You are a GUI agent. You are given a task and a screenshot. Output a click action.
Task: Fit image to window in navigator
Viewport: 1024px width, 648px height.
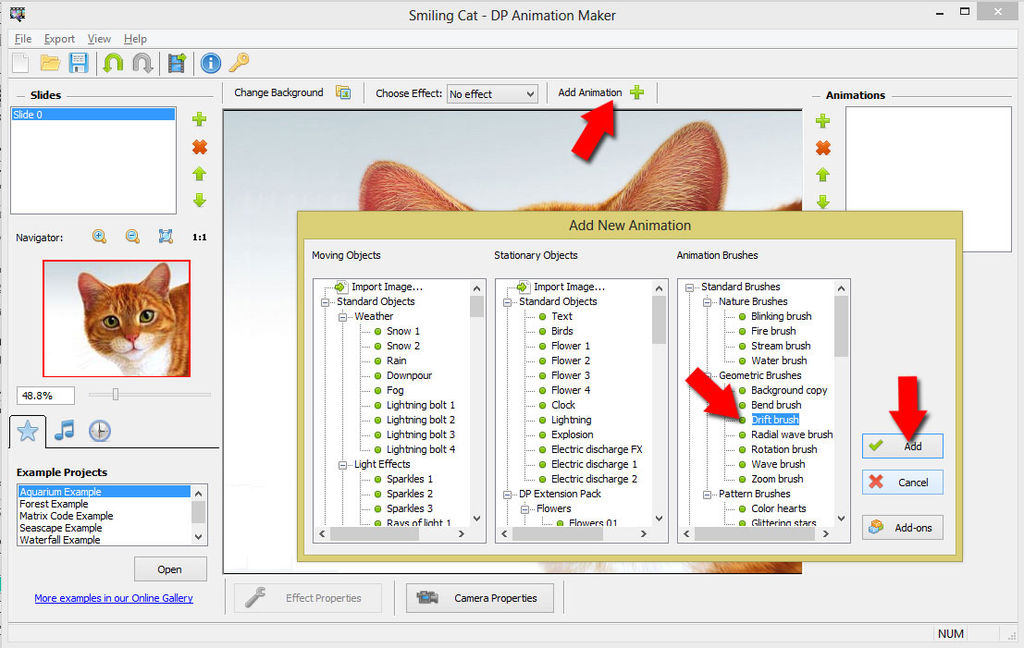(166, 236)
